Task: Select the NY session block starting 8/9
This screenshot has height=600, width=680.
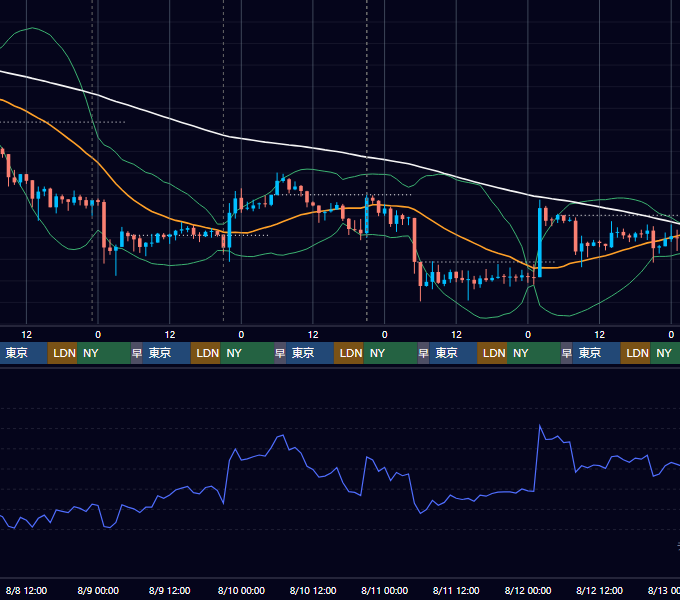Action: click(x=247, y=353)
